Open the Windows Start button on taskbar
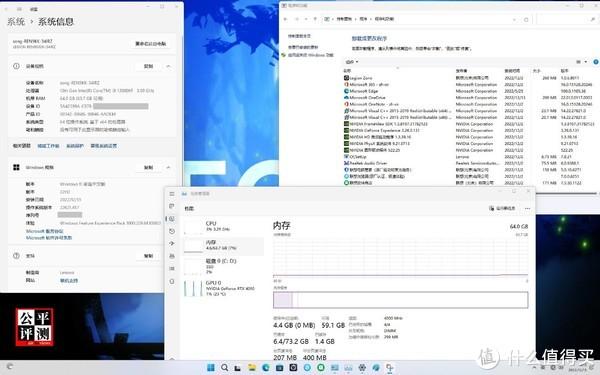600x375 pixels. (x=211, y=368)
